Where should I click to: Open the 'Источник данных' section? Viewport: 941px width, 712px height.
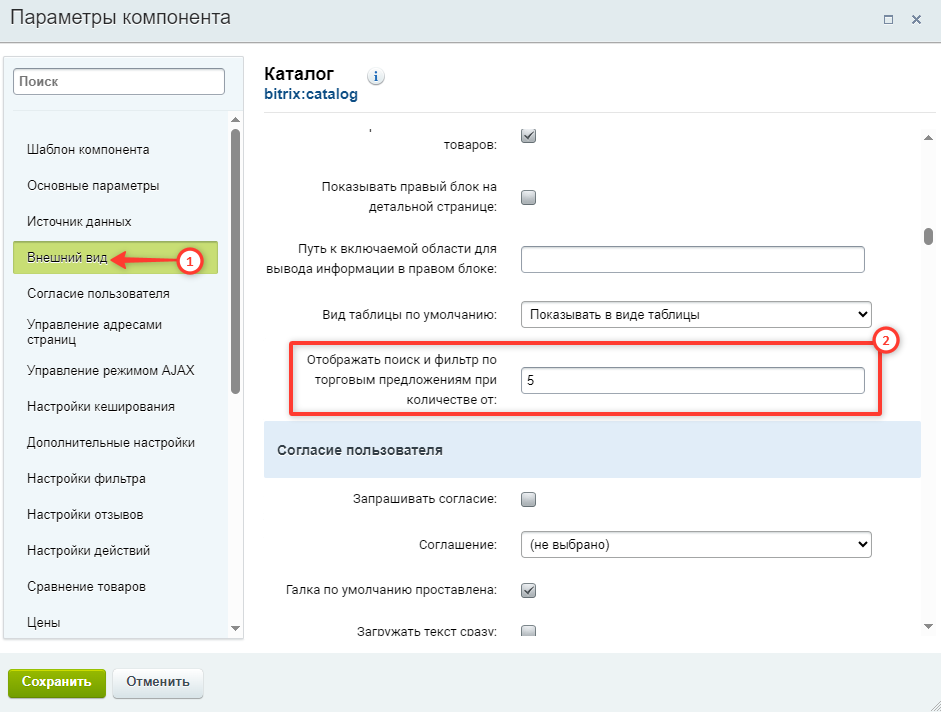pyautogui.click(x=79, y=222)
